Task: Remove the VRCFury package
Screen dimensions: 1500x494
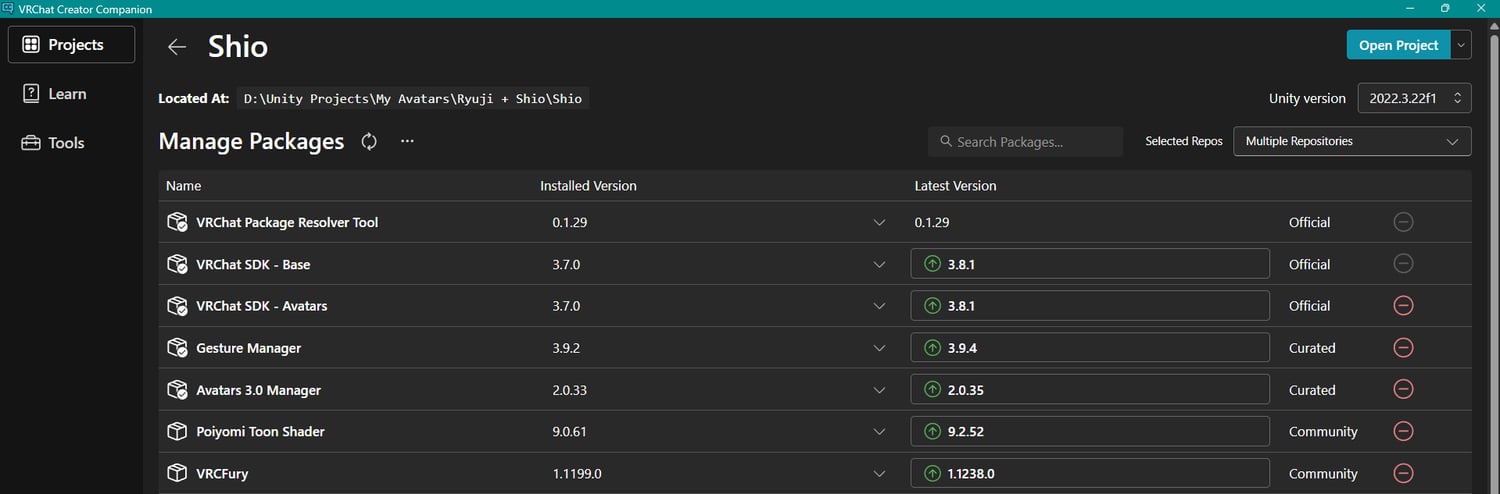Action: [1403, 474]
